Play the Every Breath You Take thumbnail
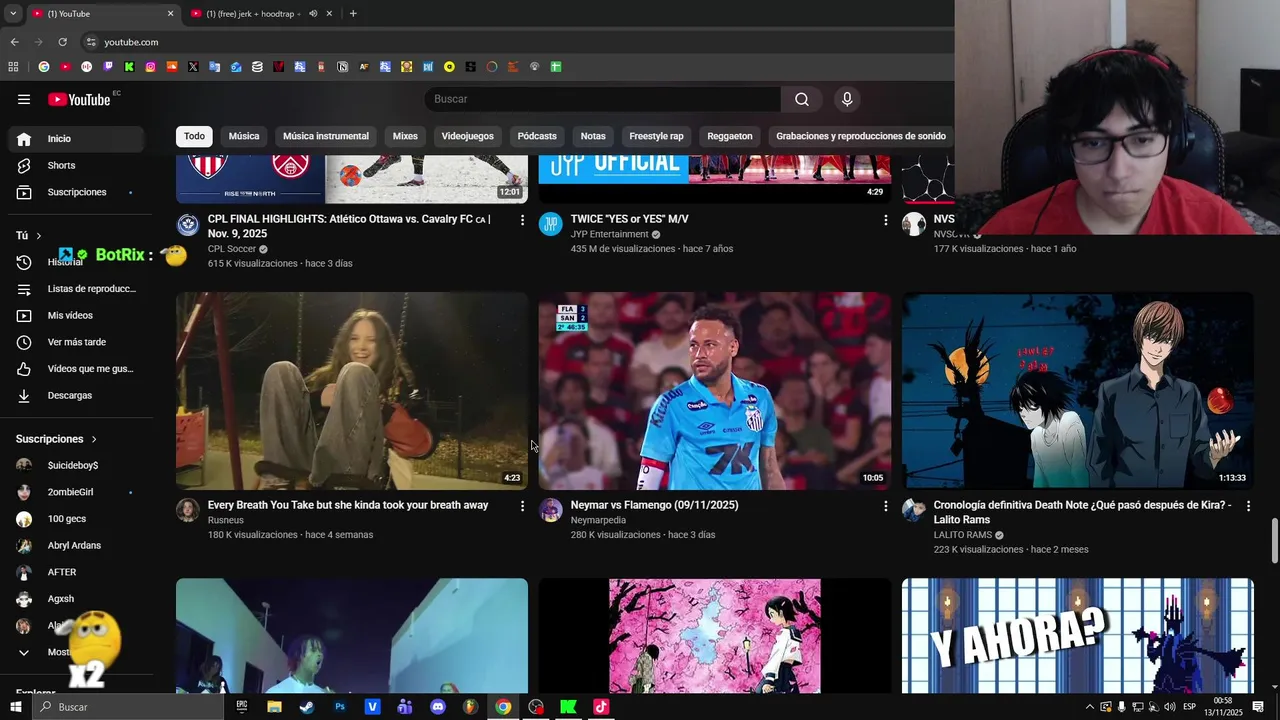Viewport: 1280px width, 720px height. [x=352, y=391]
